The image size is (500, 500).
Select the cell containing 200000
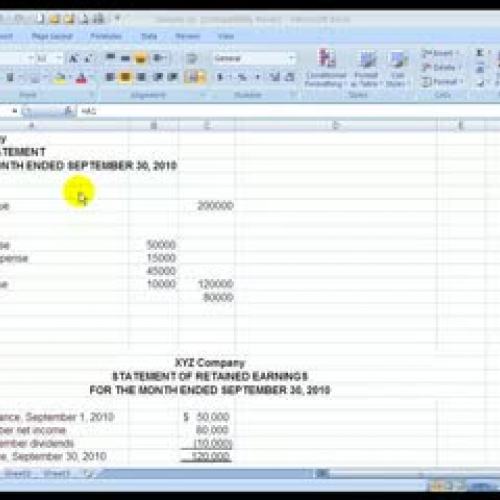(x=207, y=206)
